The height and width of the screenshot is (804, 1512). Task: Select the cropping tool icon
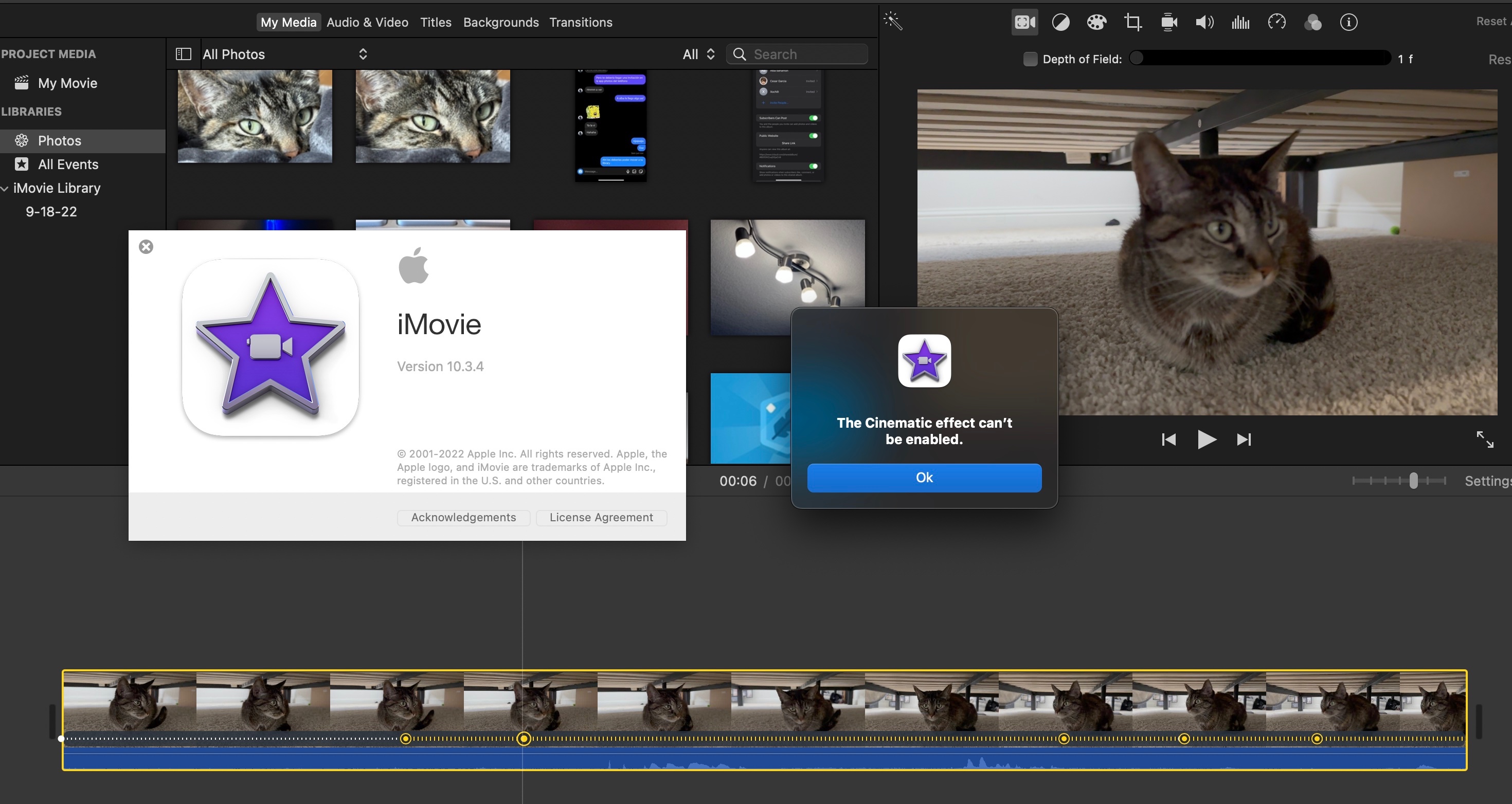[1132, 22]
